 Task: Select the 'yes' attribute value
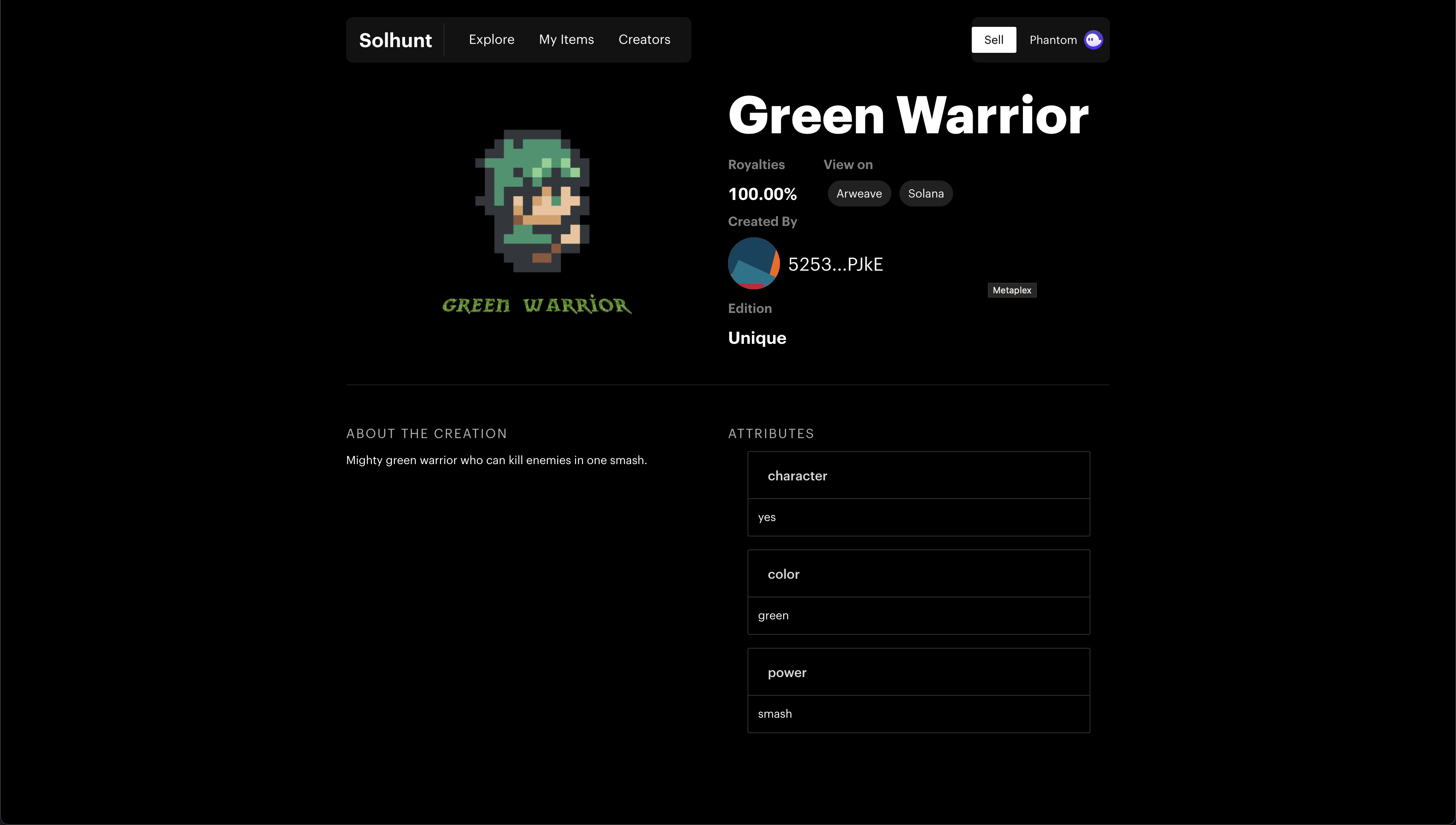click(x=767, y=517)
